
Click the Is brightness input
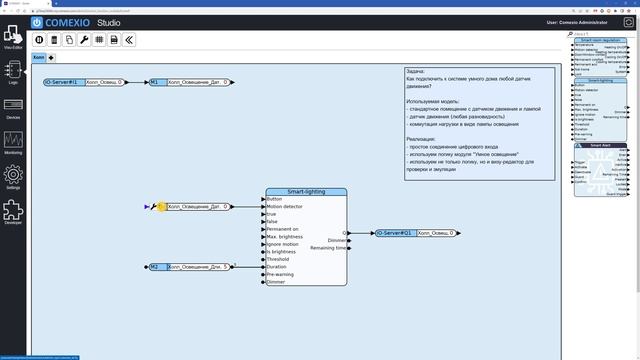279,252
